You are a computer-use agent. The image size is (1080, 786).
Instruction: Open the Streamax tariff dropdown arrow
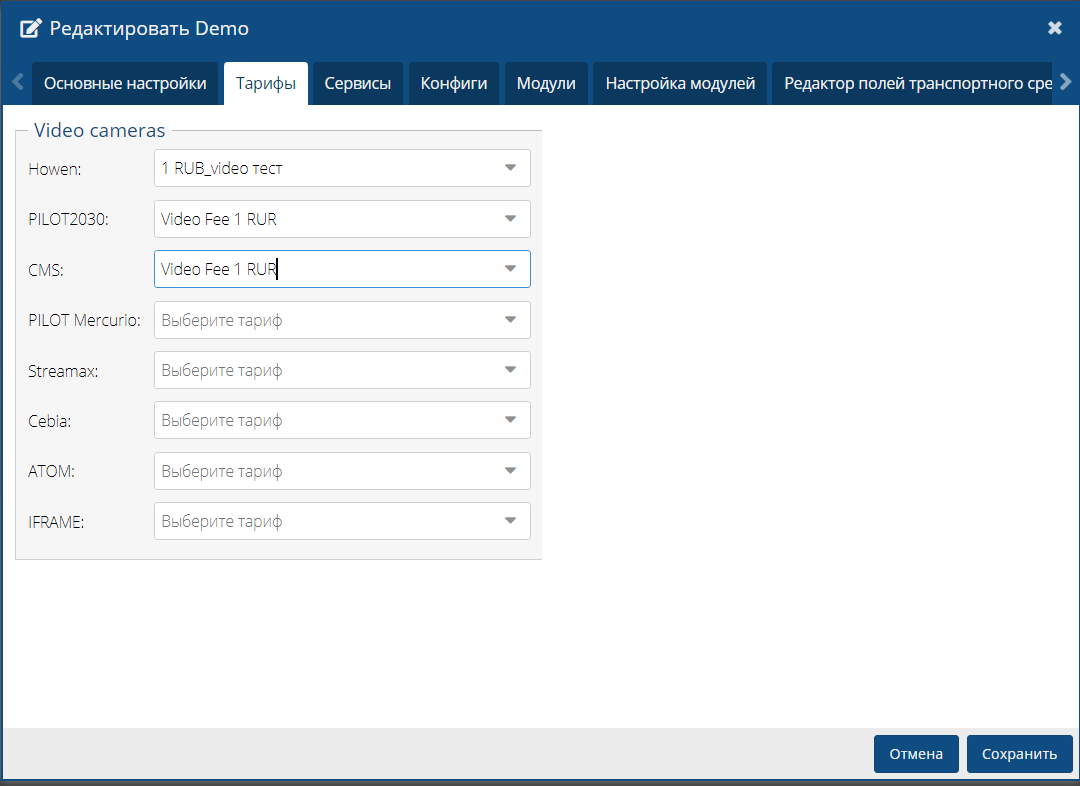click(x=510, y=370)
